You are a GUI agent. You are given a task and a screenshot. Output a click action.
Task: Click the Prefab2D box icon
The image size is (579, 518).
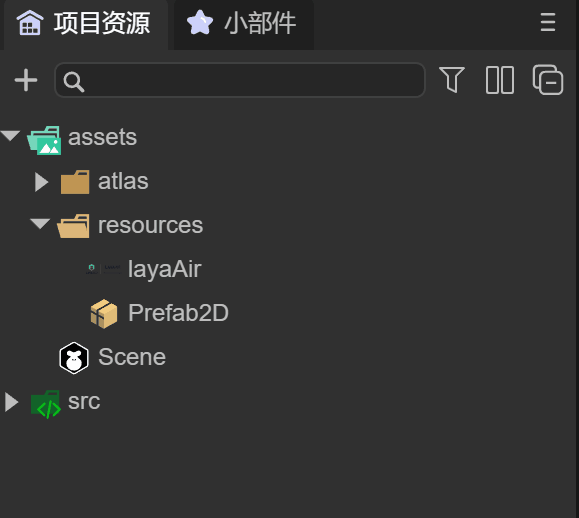(104, 313)
